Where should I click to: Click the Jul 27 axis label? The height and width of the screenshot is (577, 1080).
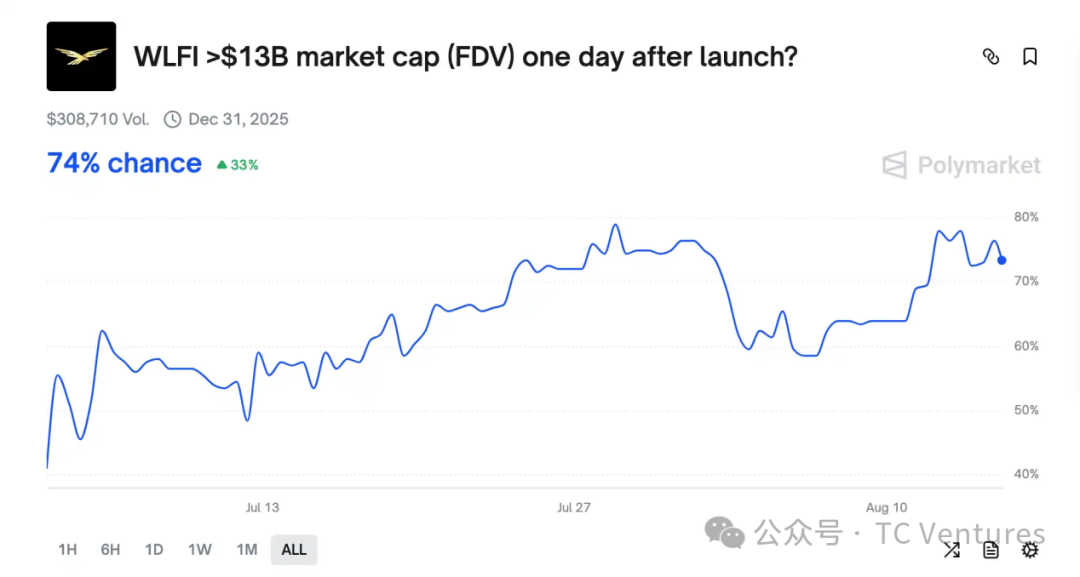click(574, 507)
